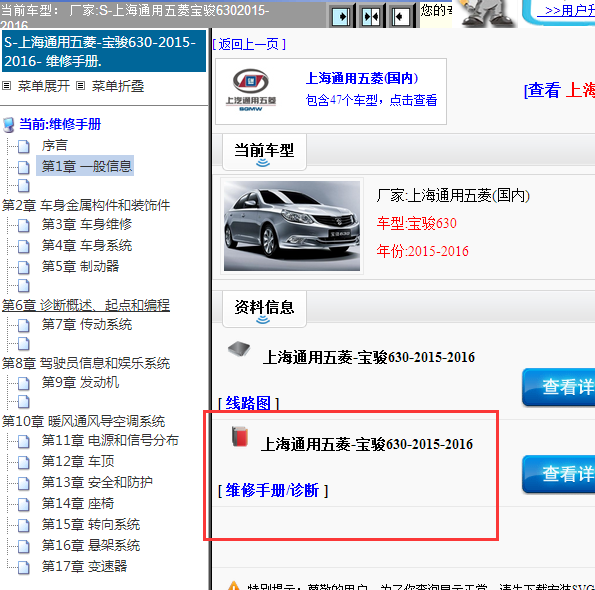Screen dimensions: 595x590
Task: Open 第10章 暖风通风导空调系统
Action: click(x=83, y=421)
